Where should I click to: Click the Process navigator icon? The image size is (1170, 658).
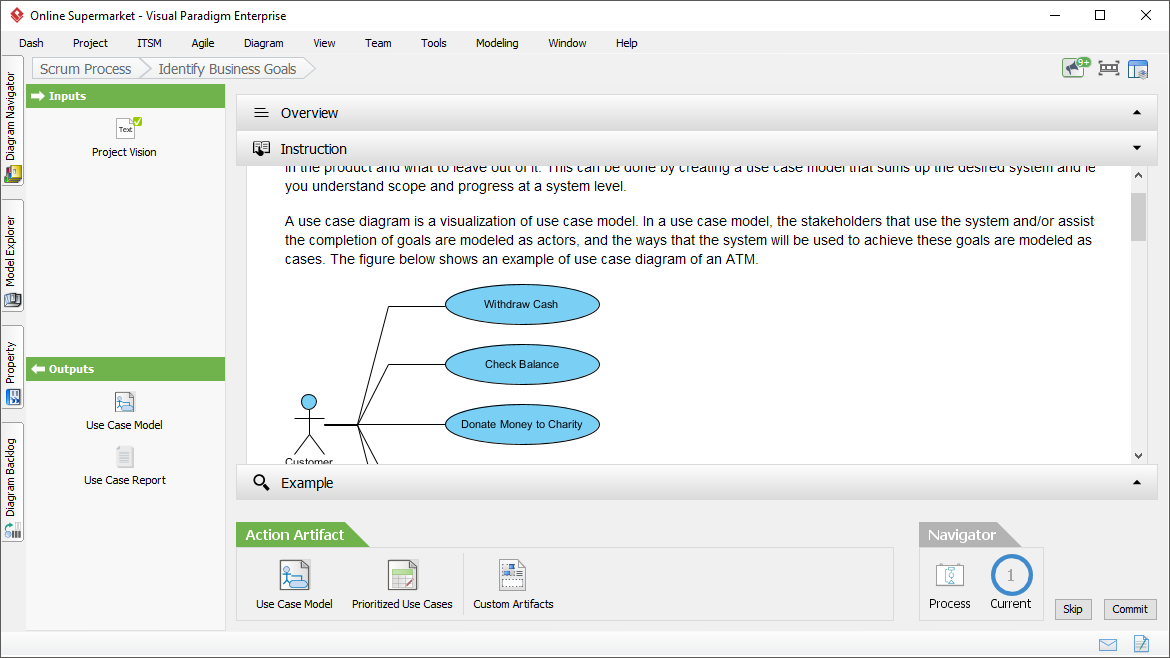(950, 575)
